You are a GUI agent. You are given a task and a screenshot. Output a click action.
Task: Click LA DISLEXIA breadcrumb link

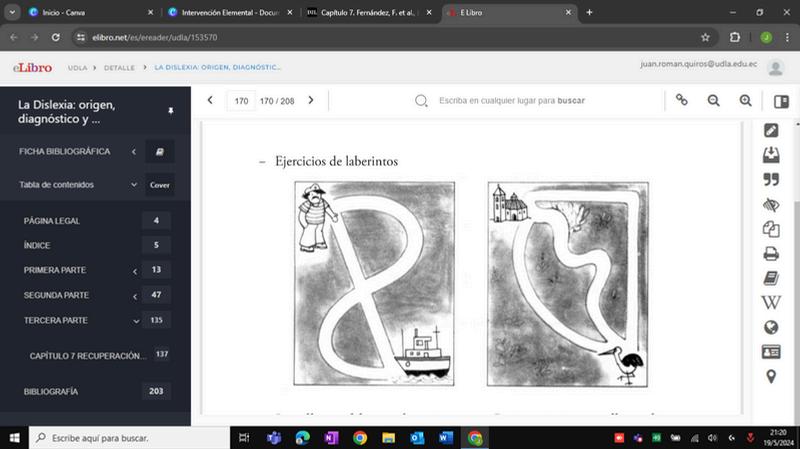[x=217, y=67]
